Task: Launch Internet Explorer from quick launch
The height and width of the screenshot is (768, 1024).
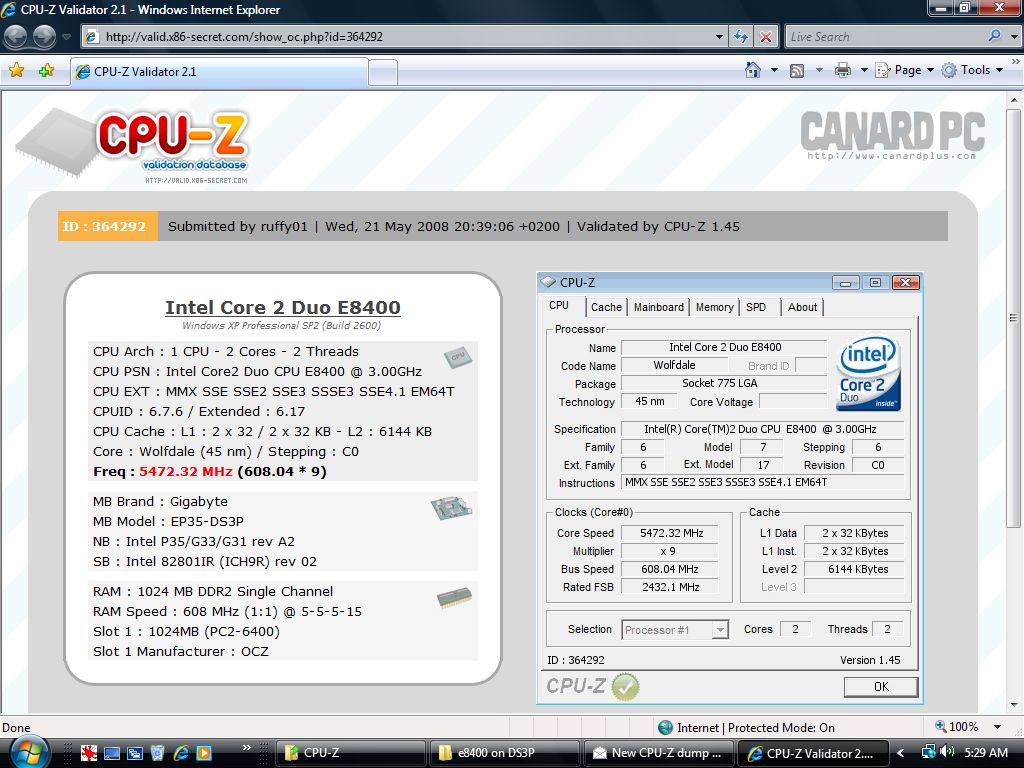Action: 181,753
